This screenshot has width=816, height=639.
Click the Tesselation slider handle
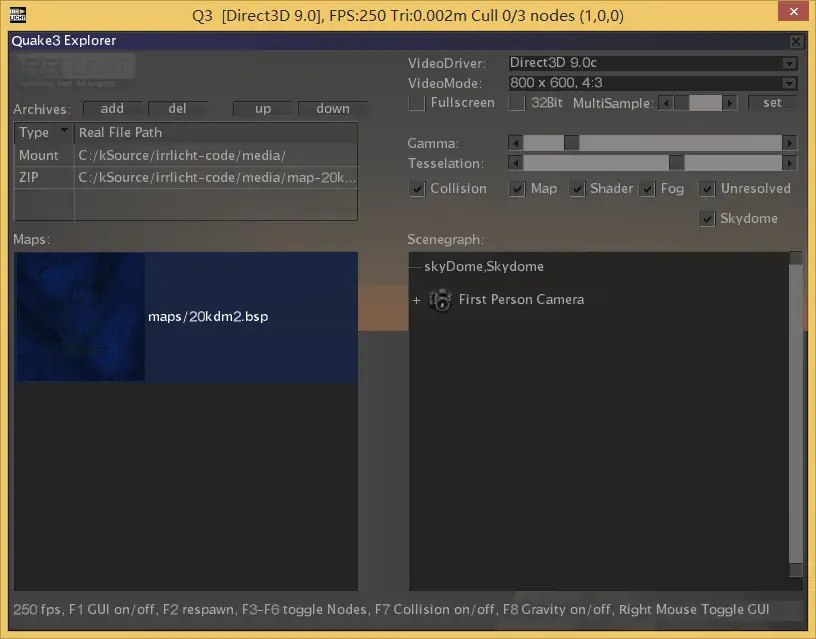(676, 163)
